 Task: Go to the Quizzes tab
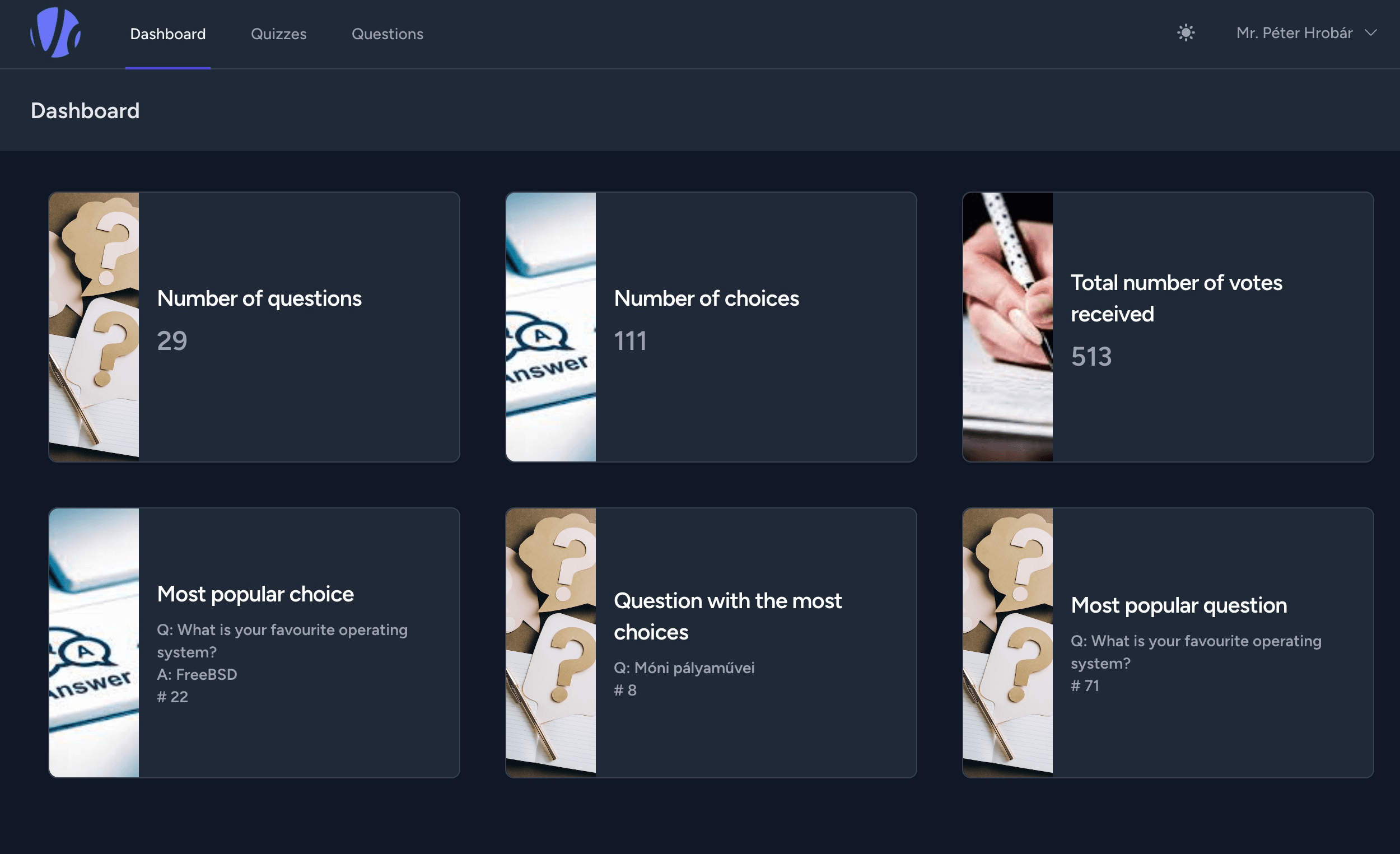pos(278,34)
